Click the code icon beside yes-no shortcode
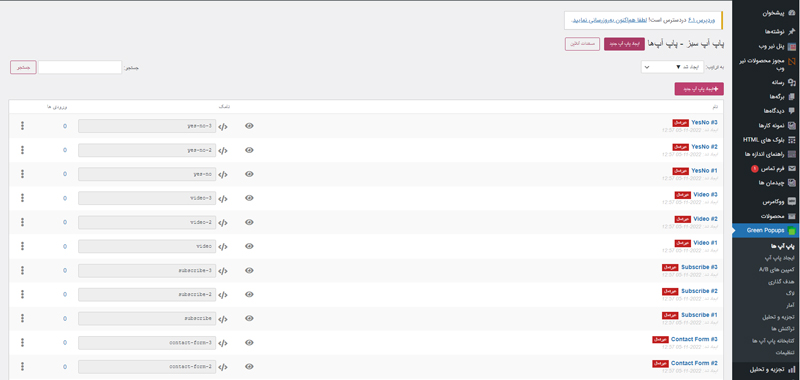The height and width of the screenshot is (380, 800). [223, 174]
